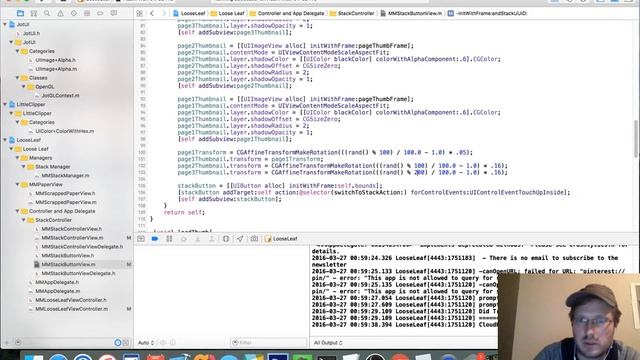Go forward in editor history
640x360 pixels.
click(x=164, y=13)
